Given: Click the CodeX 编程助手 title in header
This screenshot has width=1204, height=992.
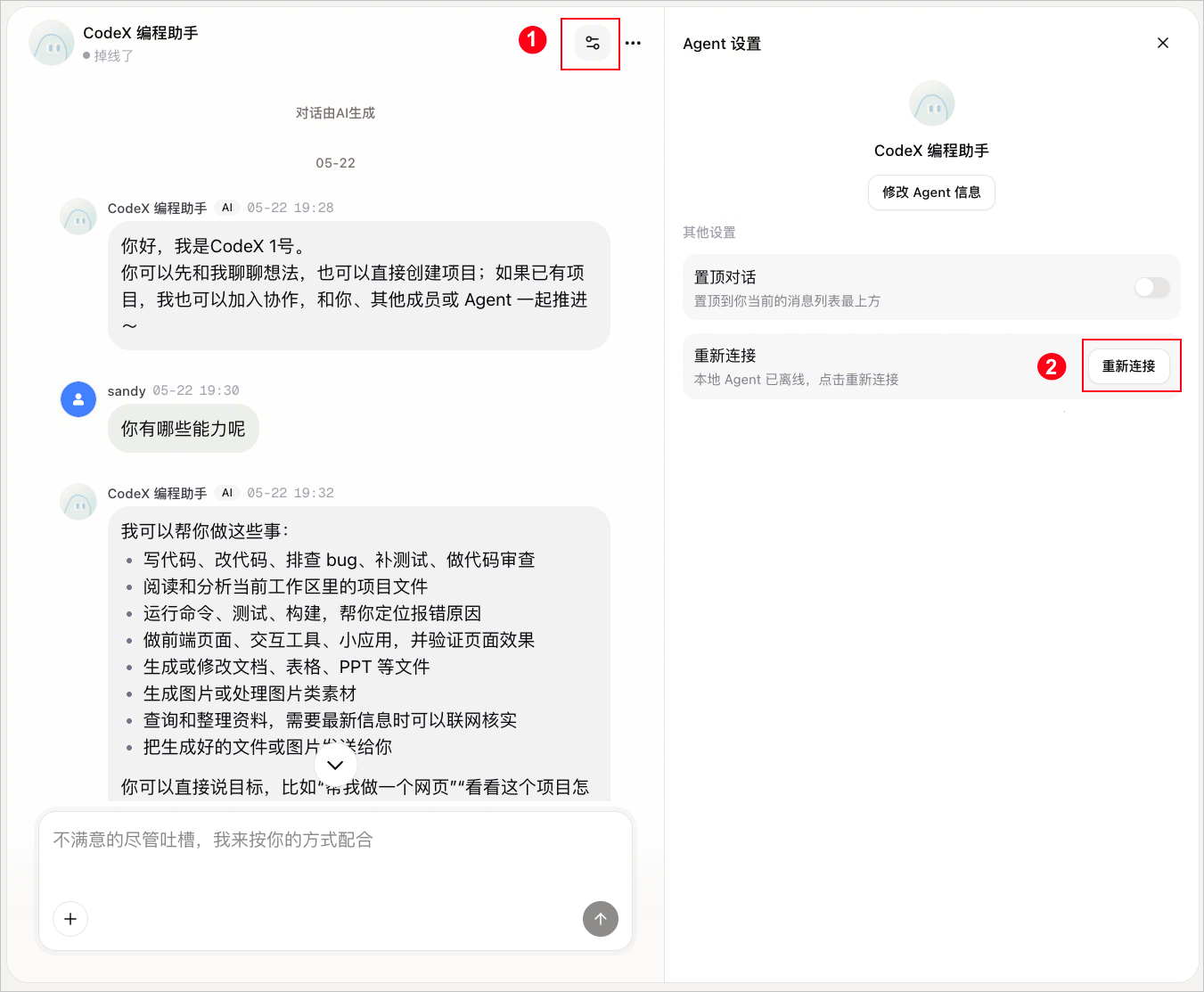Looking at the screenshot, I should [141, 33].
